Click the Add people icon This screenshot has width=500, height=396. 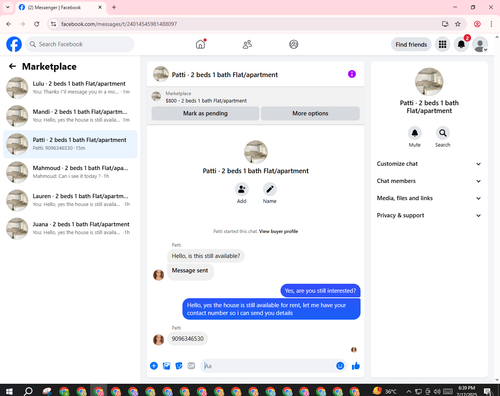pyautogui.click(x=241, y=189)
